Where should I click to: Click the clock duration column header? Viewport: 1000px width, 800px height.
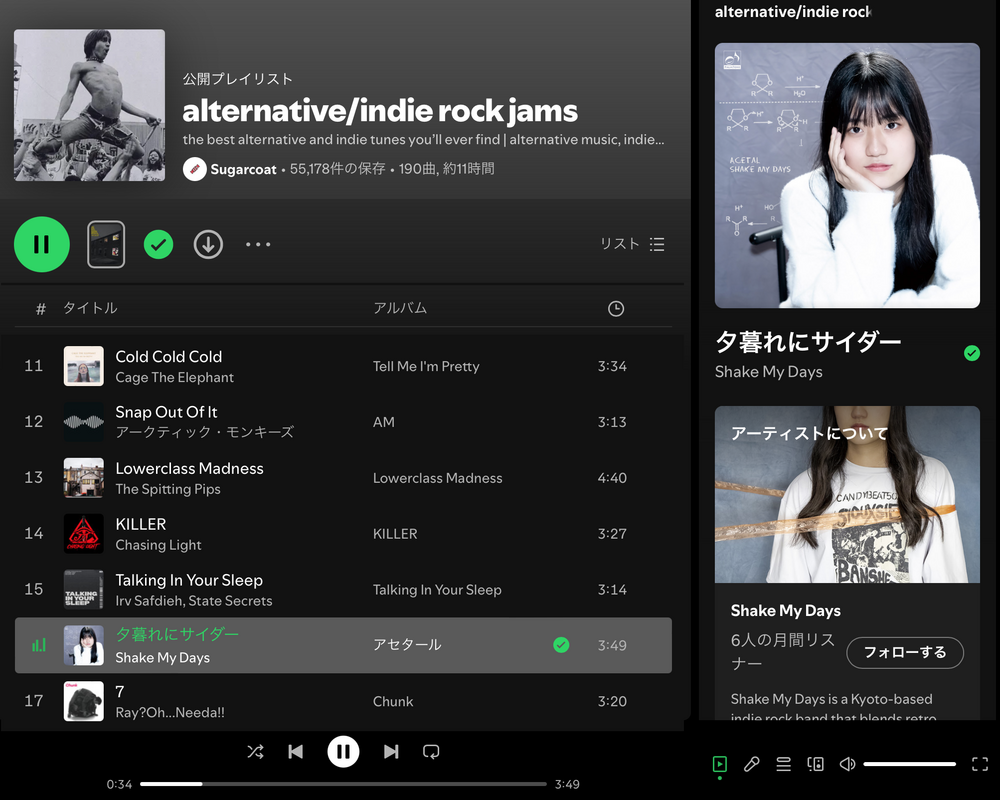(615, 309)
